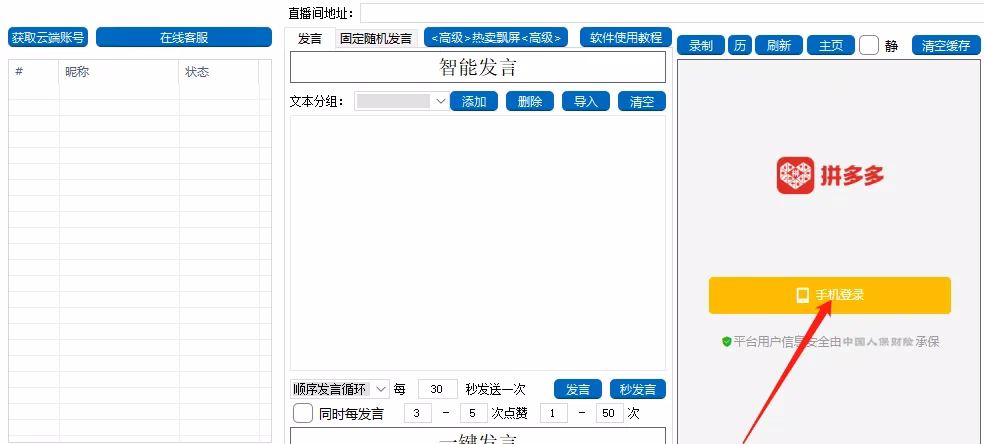Switch to the 固定随机发言 tab
984x444 pixels.
tap(375, 38)
